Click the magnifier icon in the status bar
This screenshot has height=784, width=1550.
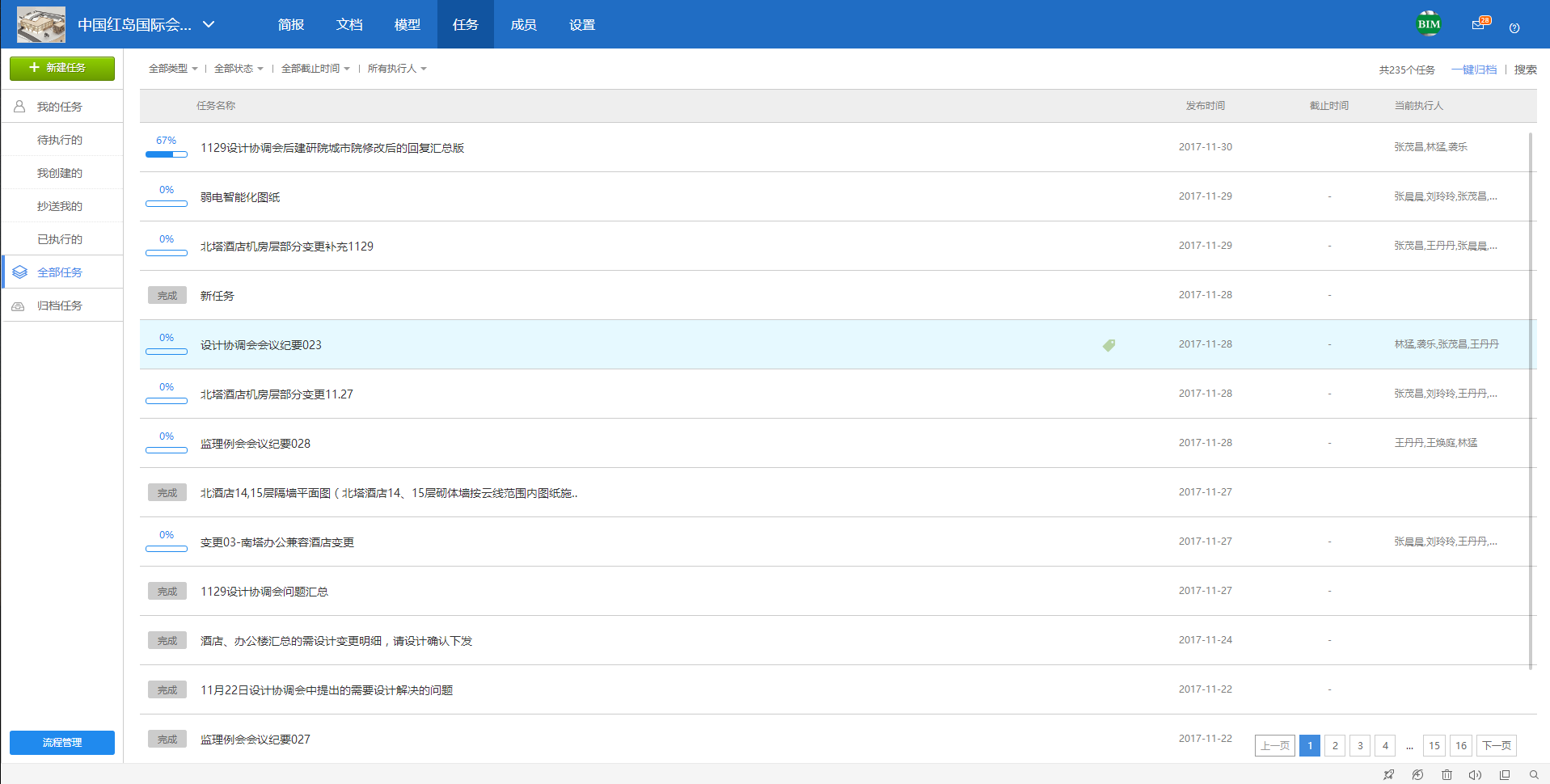[x=1533, y=774]
